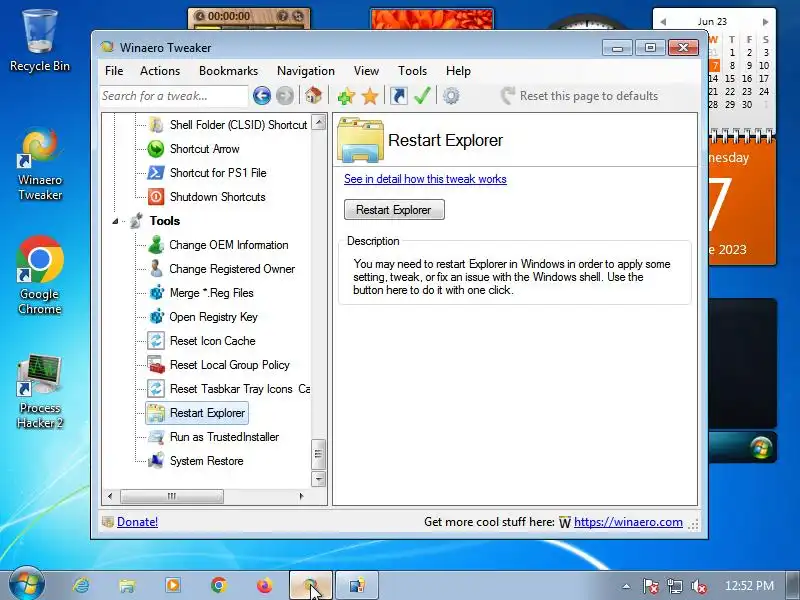Open the File menu
This screenshot has height=600, width=800.
(x=114, y=71)
